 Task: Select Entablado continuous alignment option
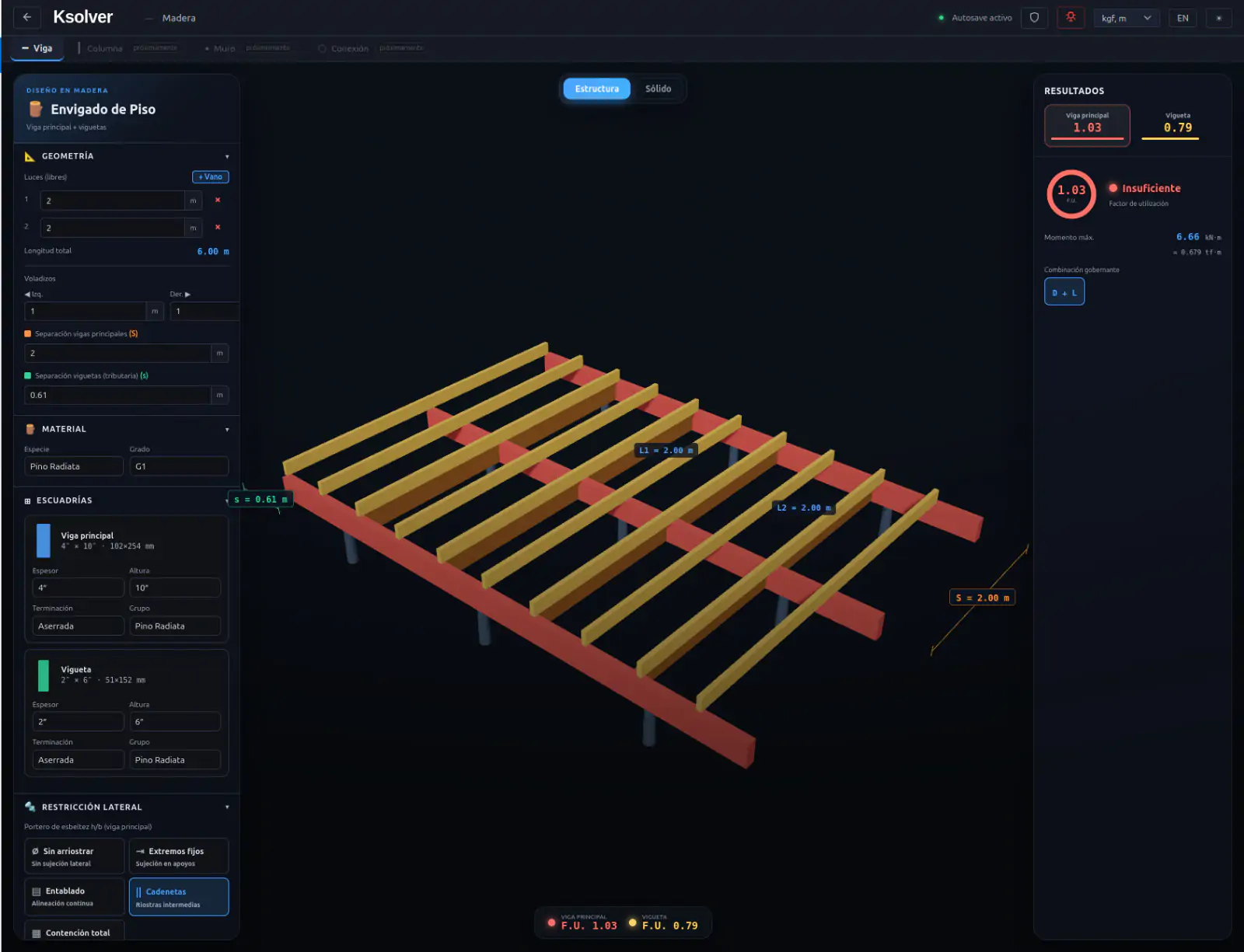(x=74, y=897)
